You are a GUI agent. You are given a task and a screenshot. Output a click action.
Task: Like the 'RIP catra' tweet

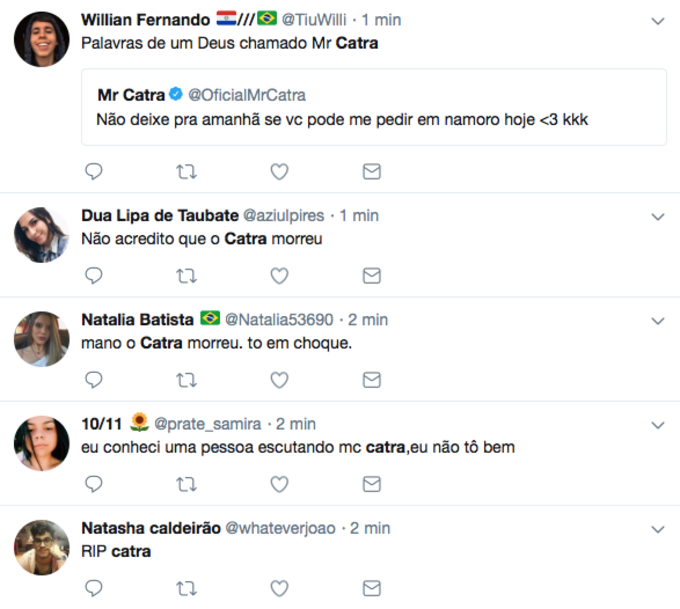click(279, 587)
